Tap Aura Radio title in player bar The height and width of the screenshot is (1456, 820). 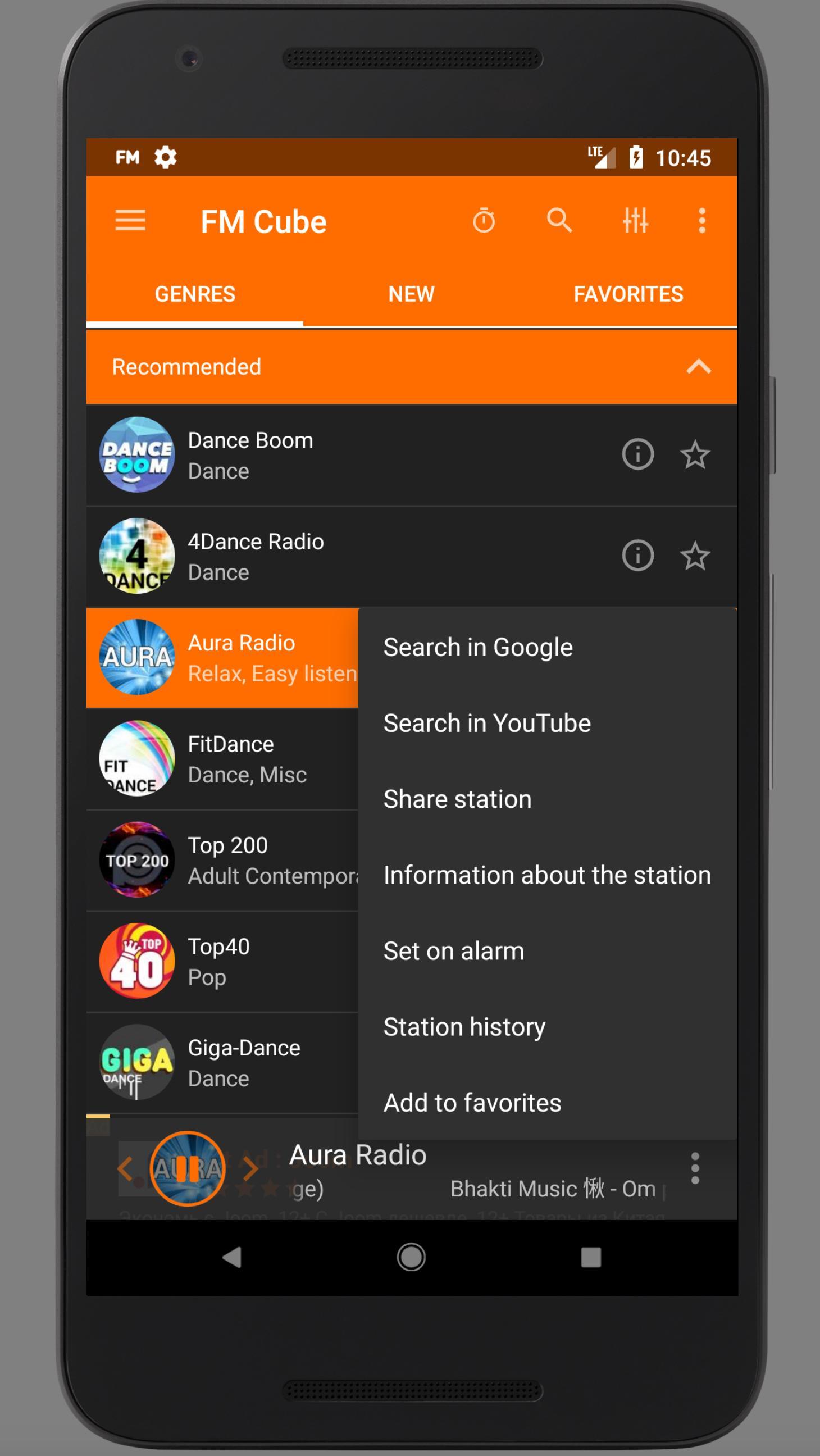coord(358,1155)
